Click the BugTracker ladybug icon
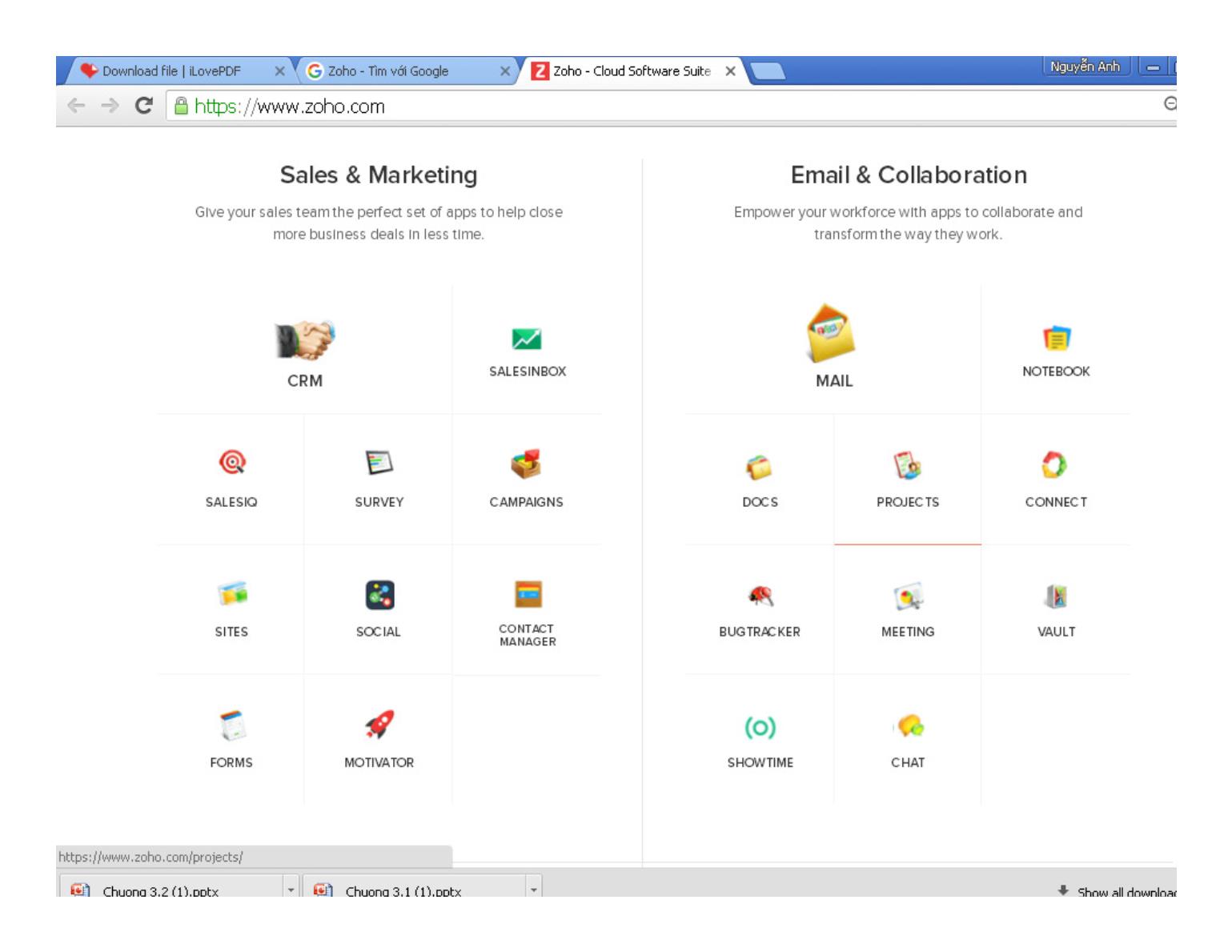Viewport: 1232px width, 952px height. click(x=760, y=595)
